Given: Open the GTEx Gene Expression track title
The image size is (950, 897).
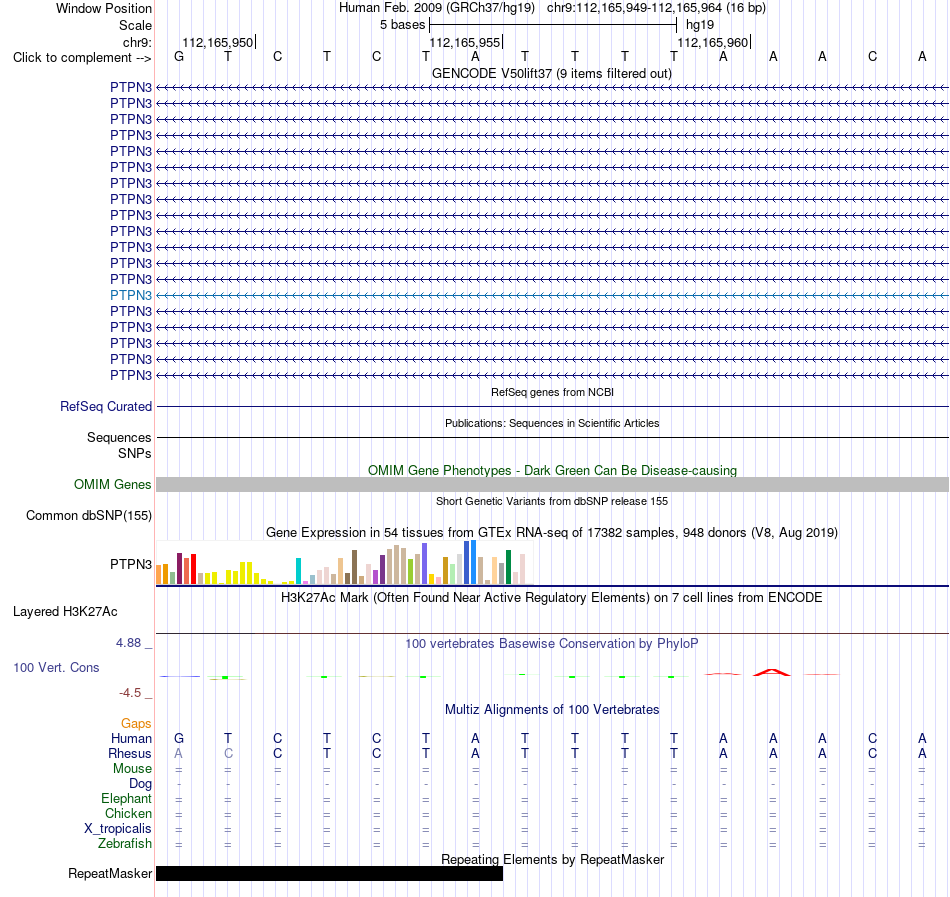Looking at the screenshot, I should tap(552, 533).
